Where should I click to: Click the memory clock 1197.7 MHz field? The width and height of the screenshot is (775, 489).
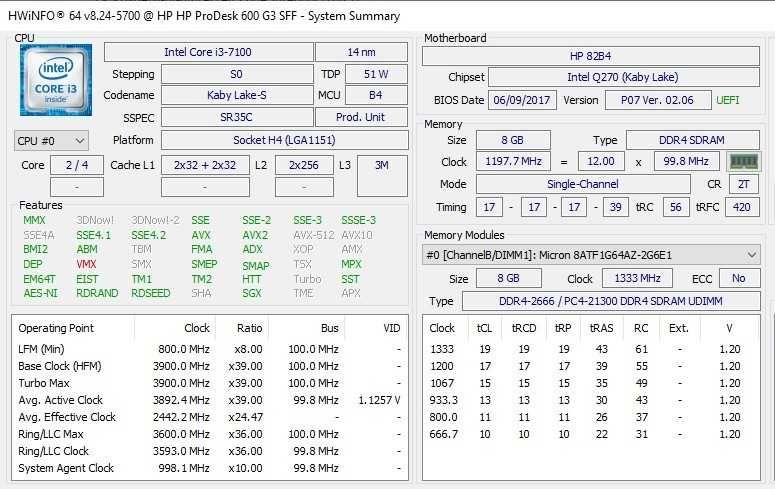point(514,161)
